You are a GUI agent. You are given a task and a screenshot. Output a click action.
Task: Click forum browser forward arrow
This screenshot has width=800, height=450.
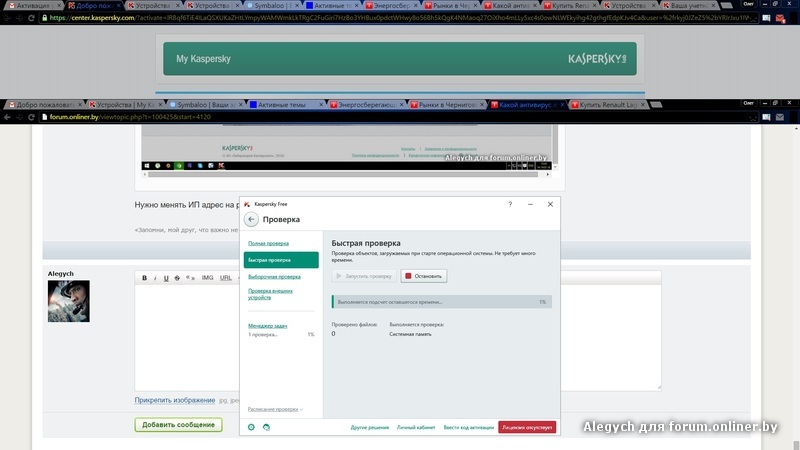click(19, 117)
